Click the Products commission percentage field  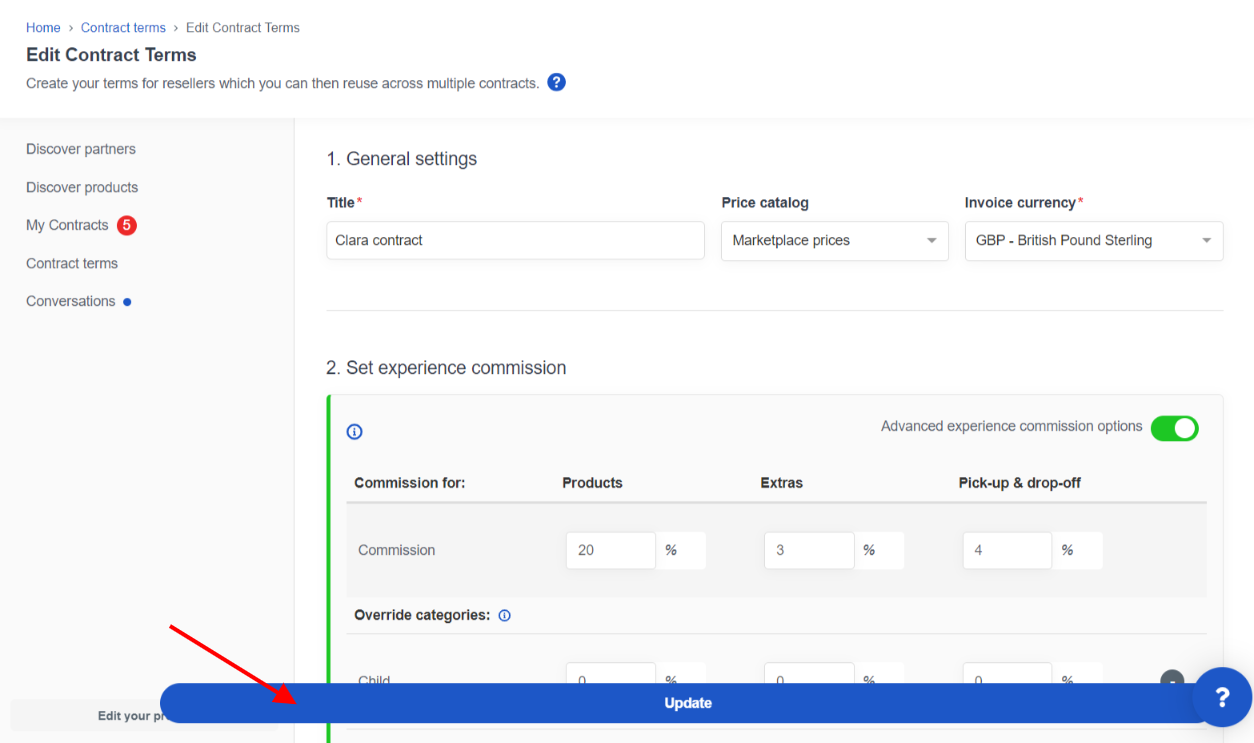(611, 550)
